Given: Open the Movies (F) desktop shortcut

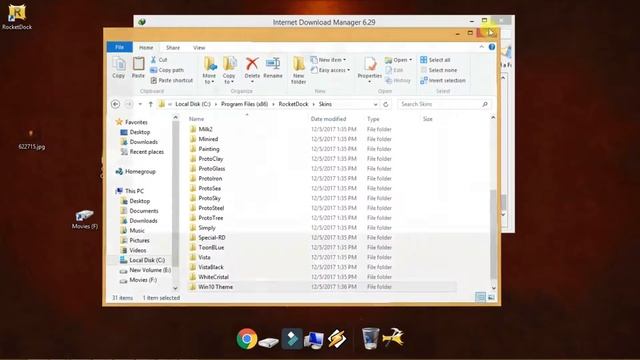Looking at the screenshot, I should pos(84,219).
